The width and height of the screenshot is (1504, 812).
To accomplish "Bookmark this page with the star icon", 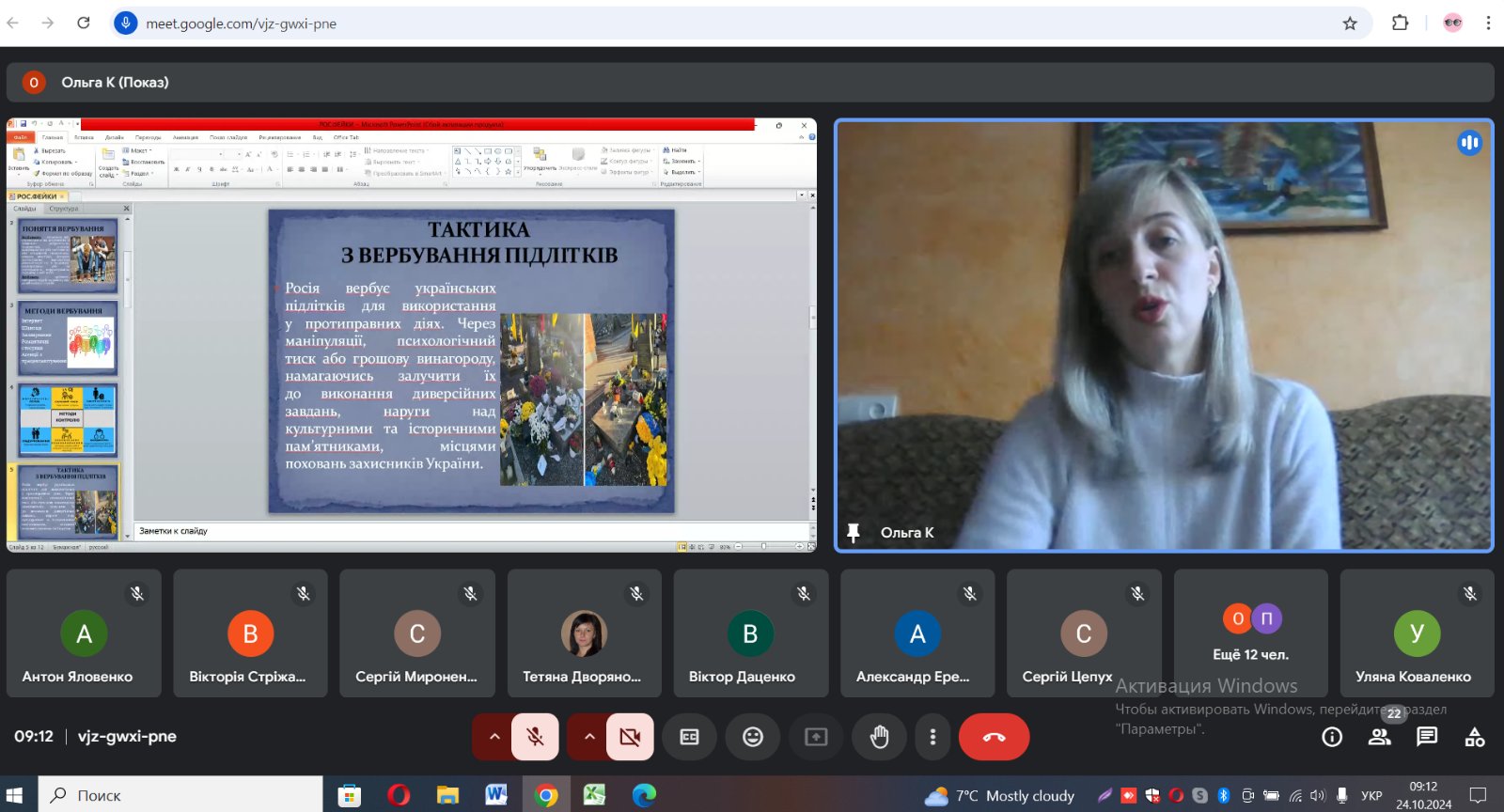I will pos(1350,23).
